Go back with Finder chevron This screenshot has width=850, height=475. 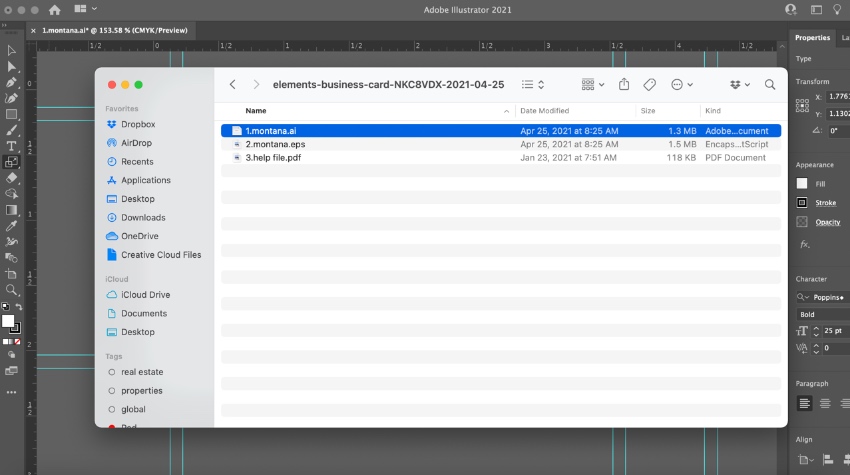click(233, 84)
